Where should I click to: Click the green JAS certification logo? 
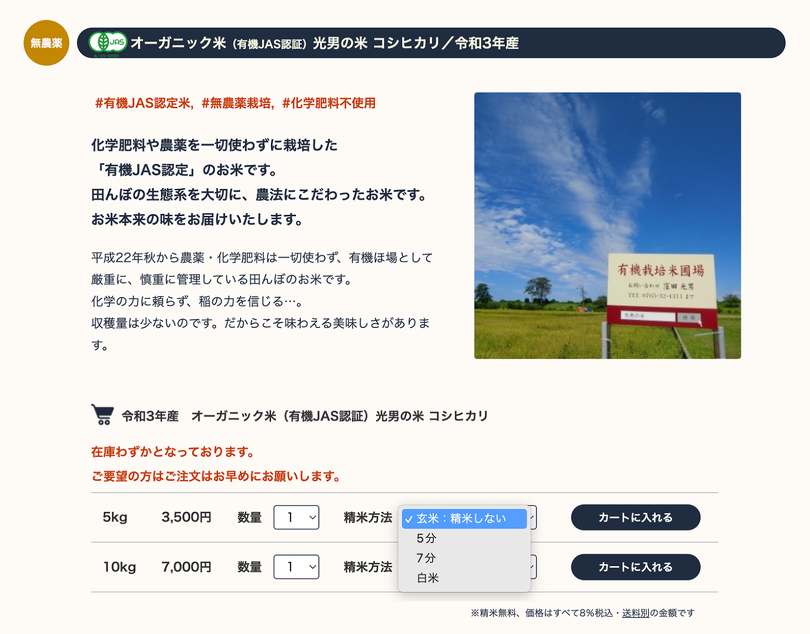pyautogui.click(x=107, y=43)
